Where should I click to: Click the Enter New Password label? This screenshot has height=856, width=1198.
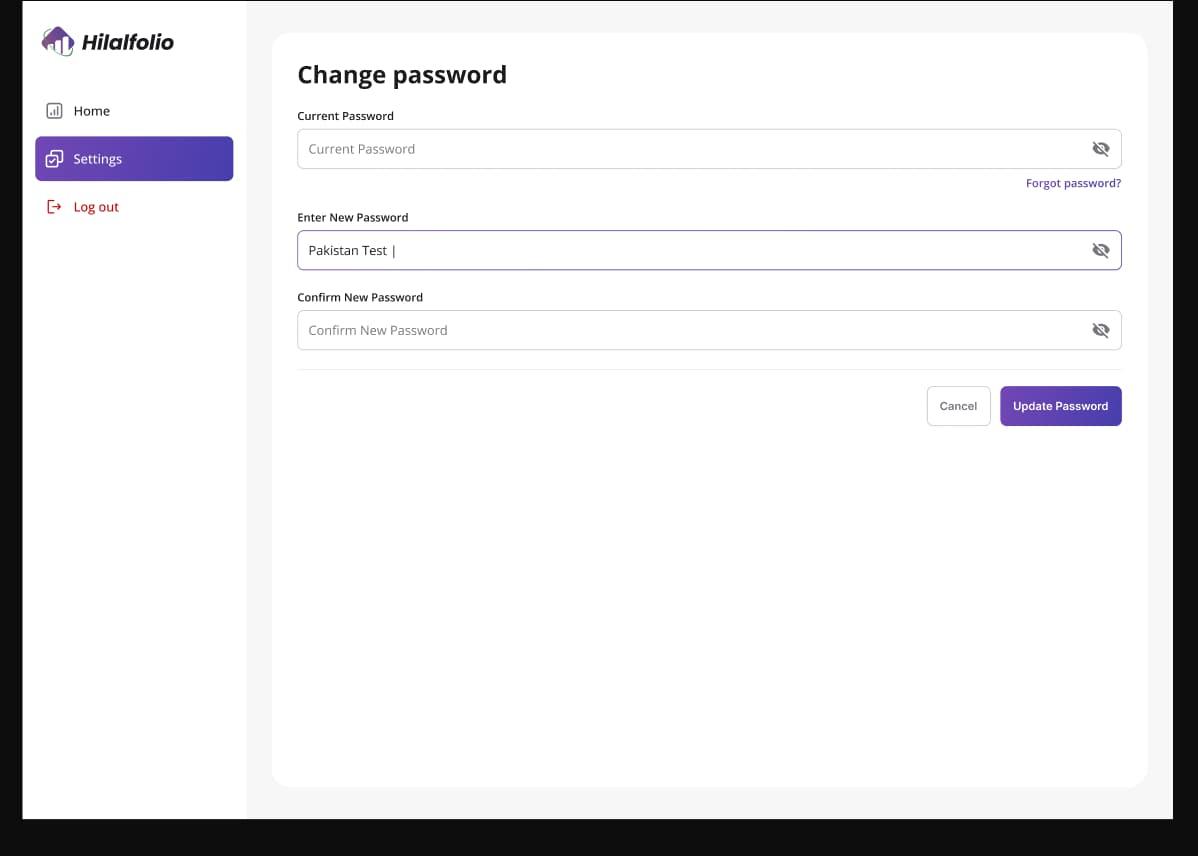point(352,218)
